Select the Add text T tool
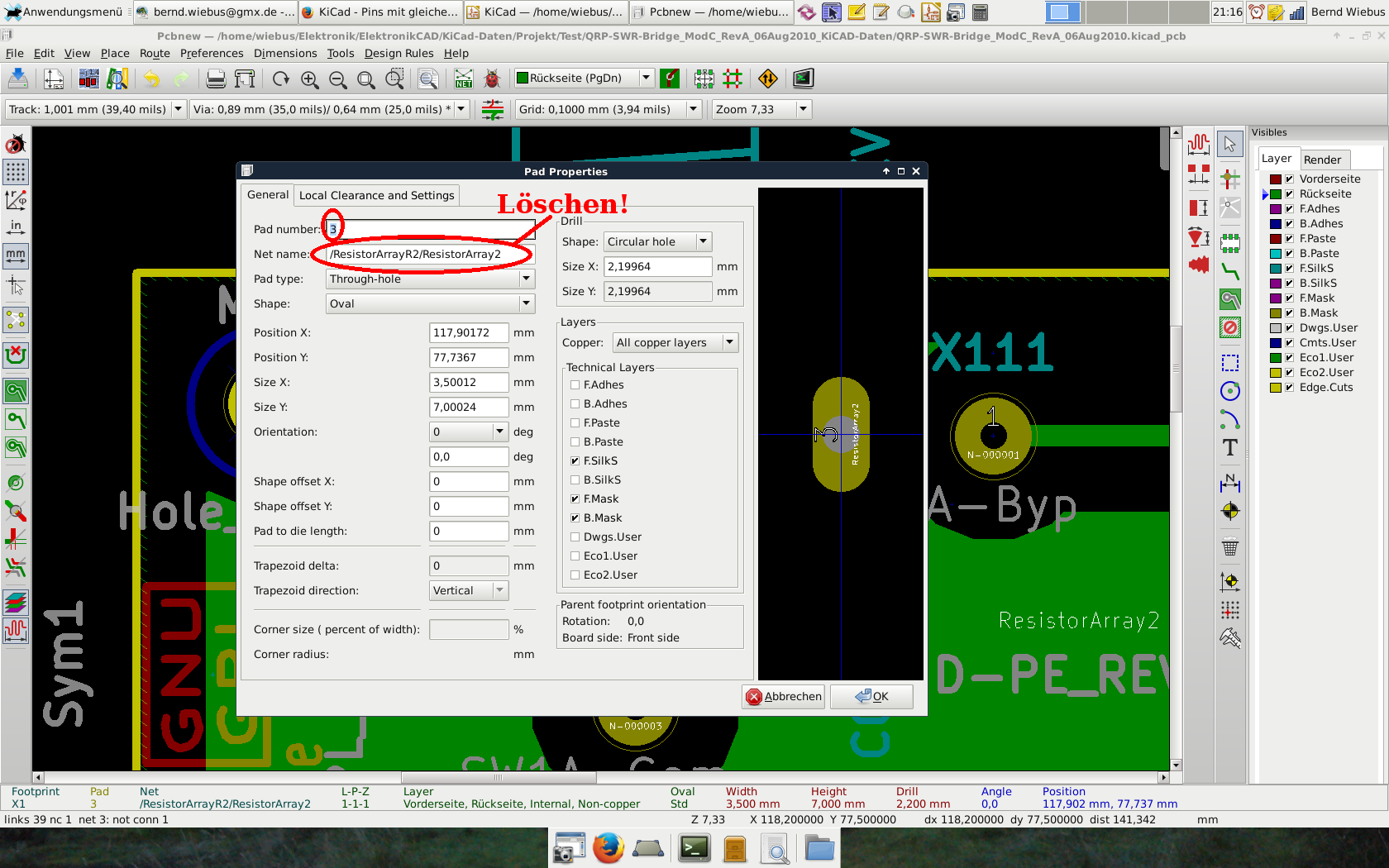This screenshot has width=1389, height=868. click(x=1230, y=447)
